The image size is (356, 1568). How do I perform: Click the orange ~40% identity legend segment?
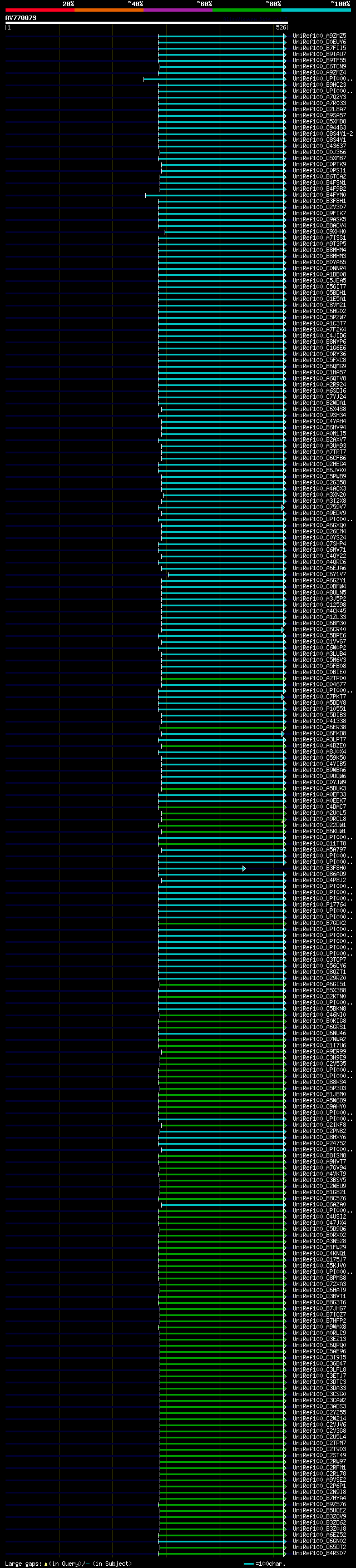pyautogui.click(x=109, y=10)
